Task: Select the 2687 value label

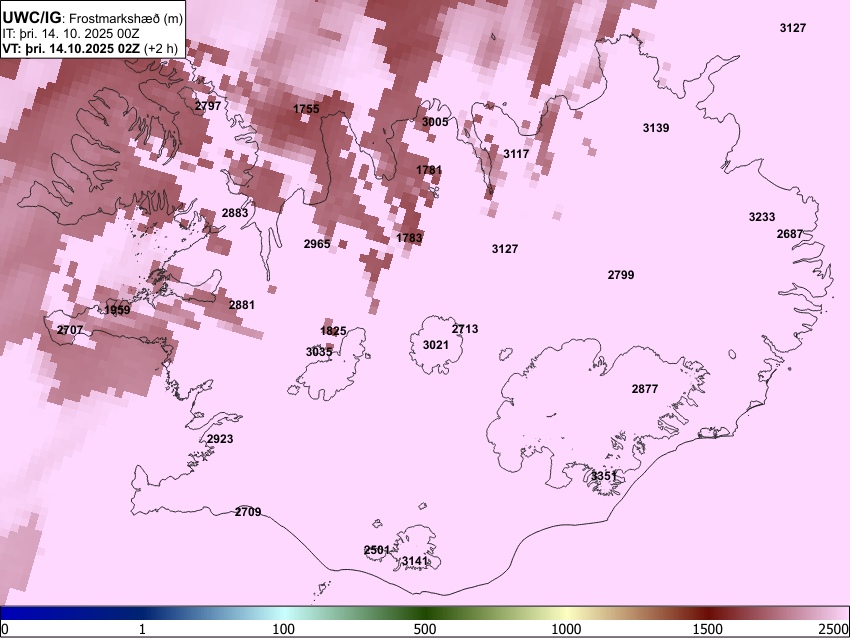Action: click(790, 234)
